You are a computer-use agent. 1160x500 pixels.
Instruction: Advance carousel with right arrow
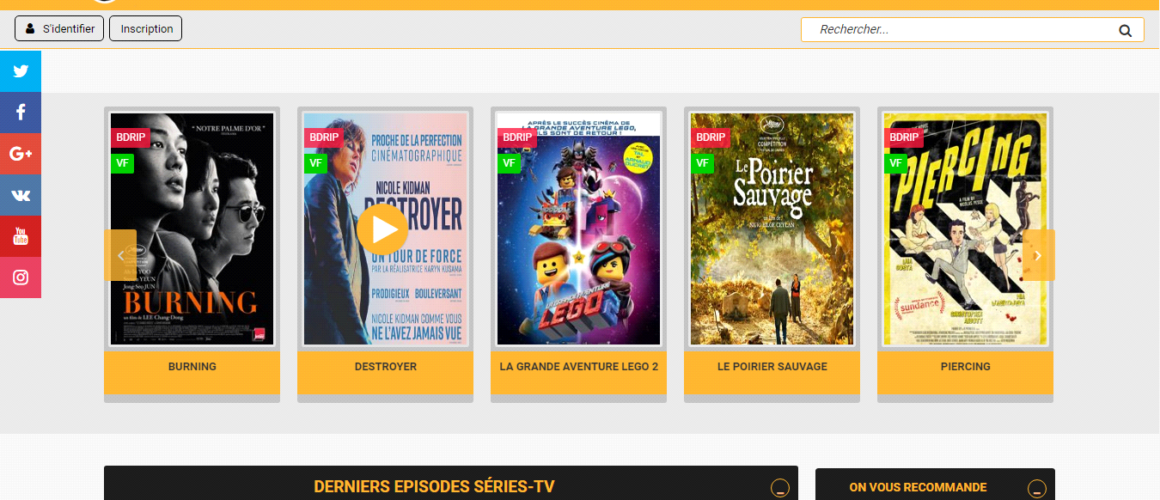tap(1038, 255)
